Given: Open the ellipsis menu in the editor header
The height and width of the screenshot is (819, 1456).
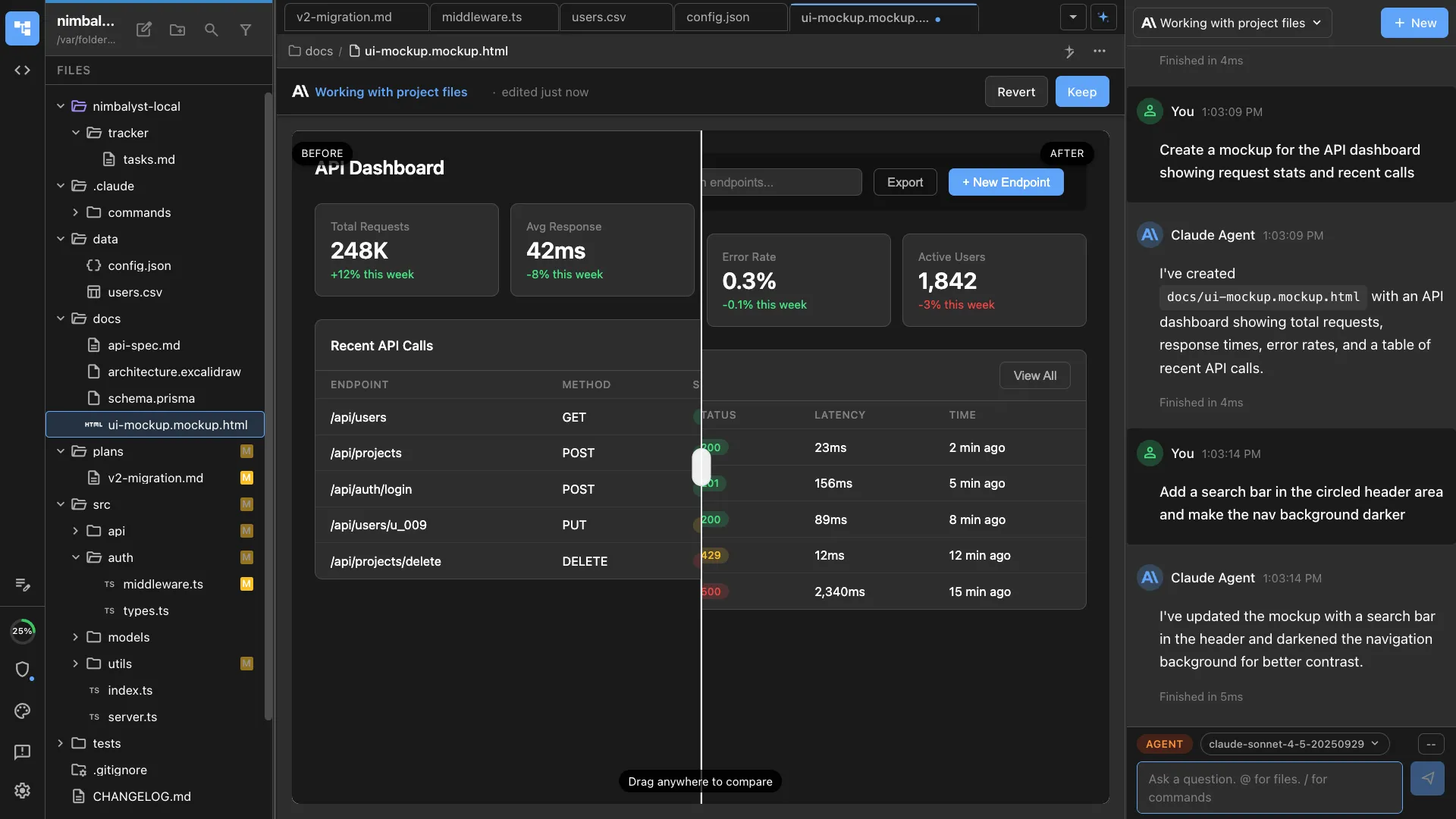Looking at the screenshot, I should pos(1100,52).
